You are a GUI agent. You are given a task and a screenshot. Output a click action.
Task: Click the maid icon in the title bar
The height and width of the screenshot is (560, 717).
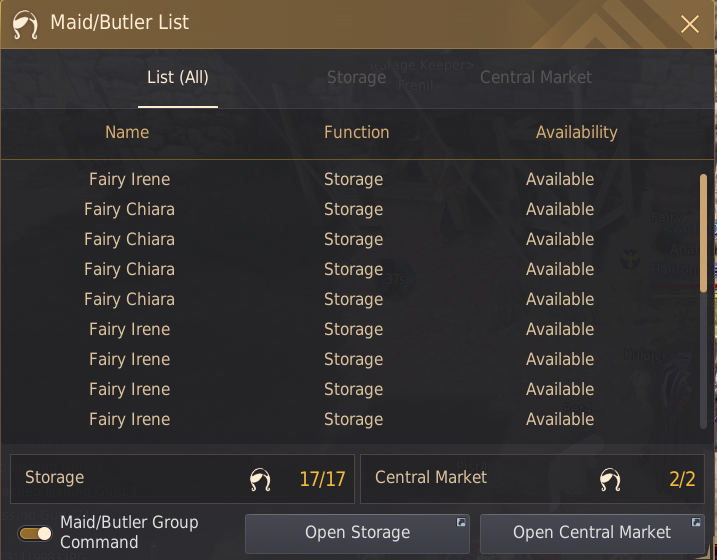pyautogui.click(x=25, y=24)
